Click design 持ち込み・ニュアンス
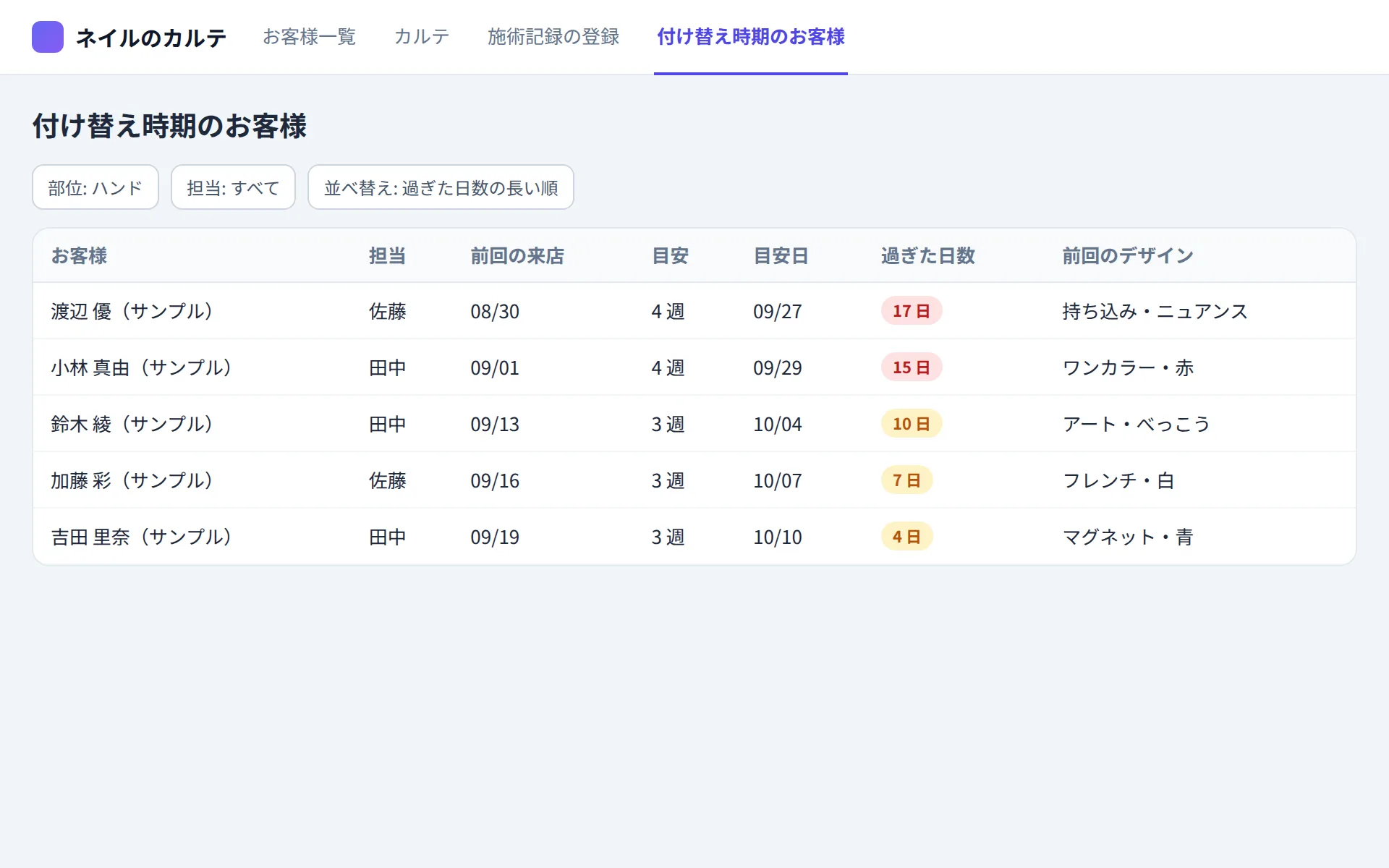Image resolution: width=1389 pixels, height=868 pixels. pos(1155,311)
